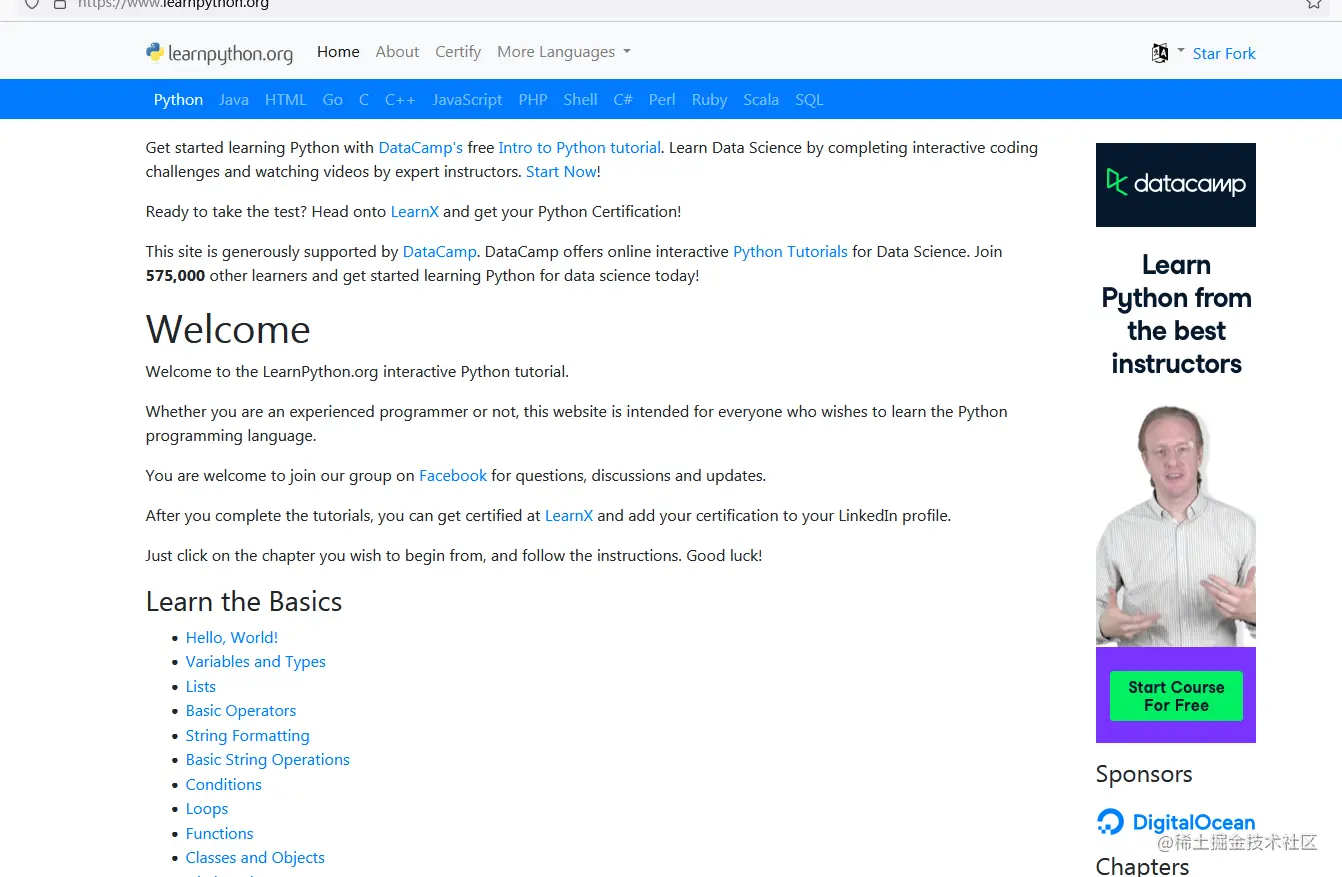Switch to the Scala tab
The image size is (1342, 877).
(761, 100)
